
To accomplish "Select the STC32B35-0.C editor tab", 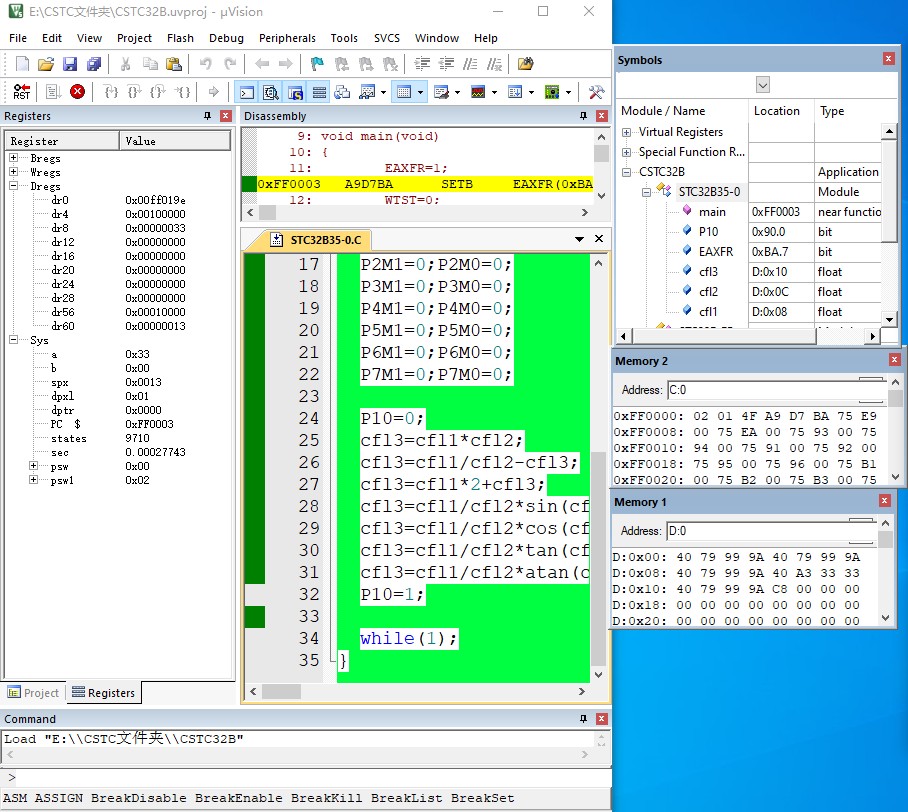I will (318, 240).
